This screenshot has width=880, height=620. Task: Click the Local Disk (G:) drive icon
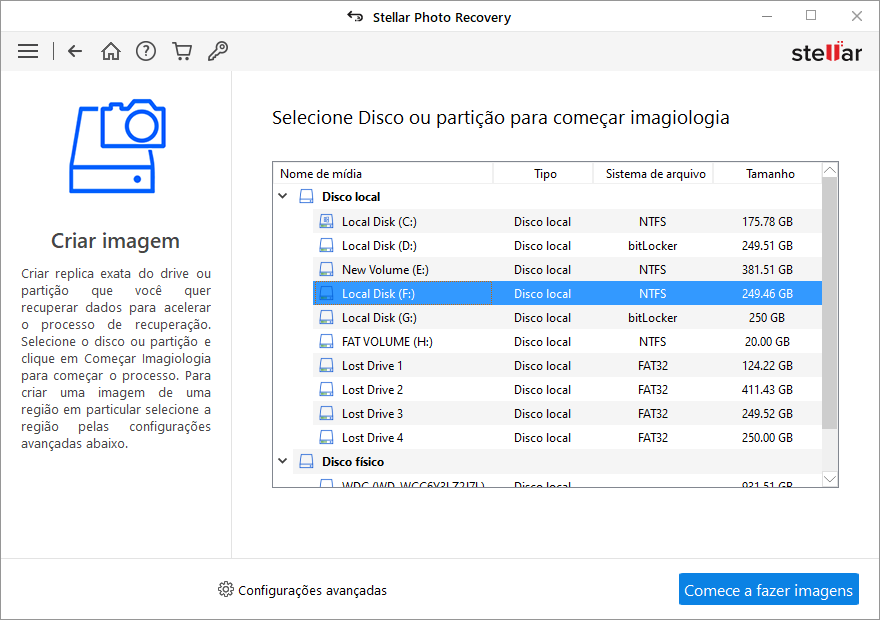click(x=326, y=318)
